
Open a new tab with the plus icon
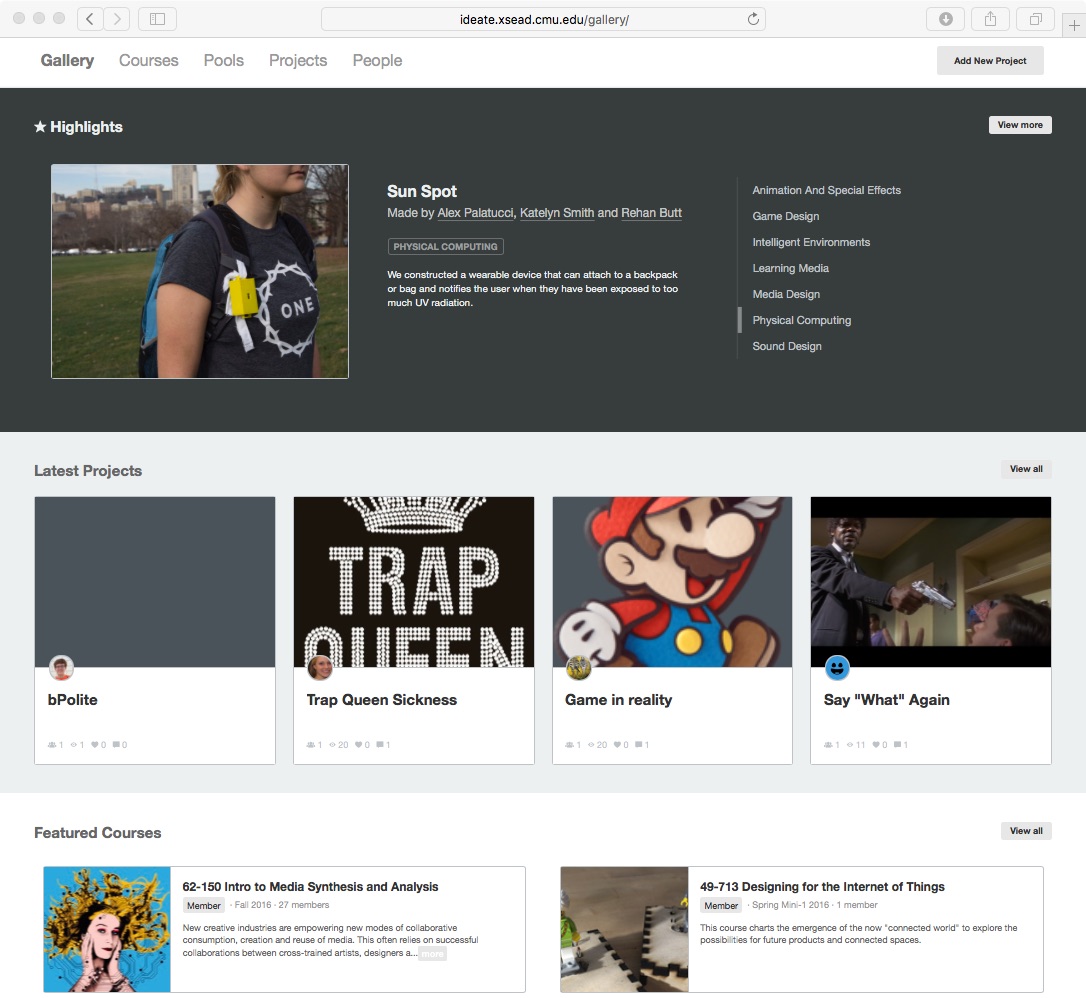(1074, 26)
